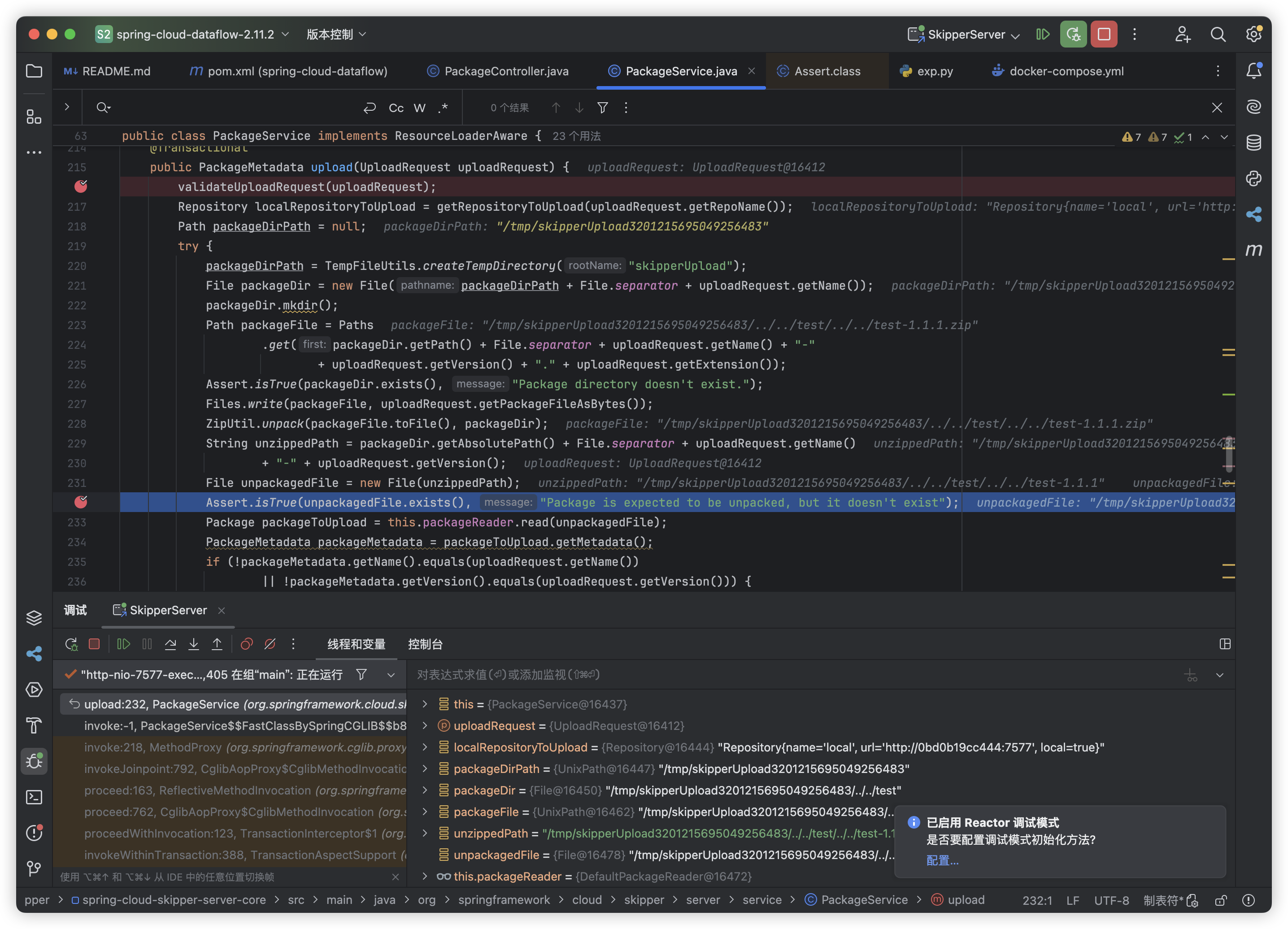1288x929 pixels.
Task: Click the LF line separator in status bar
Action: pyautogui.click(x=1072, y=901)
